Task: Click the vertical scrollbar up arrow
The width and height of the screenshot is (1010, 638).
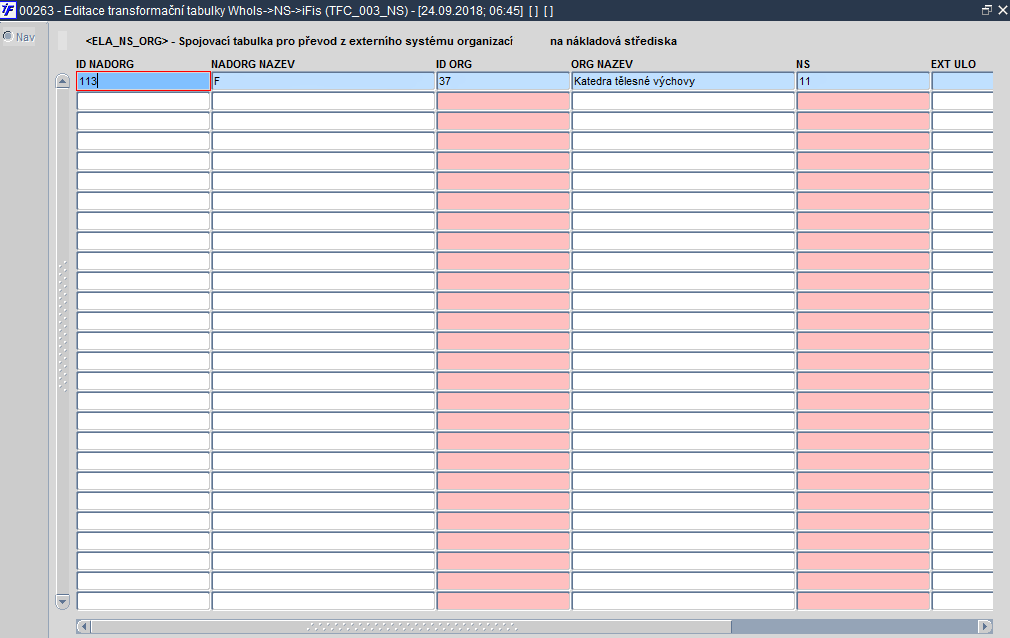Action: tap(62, 81)
